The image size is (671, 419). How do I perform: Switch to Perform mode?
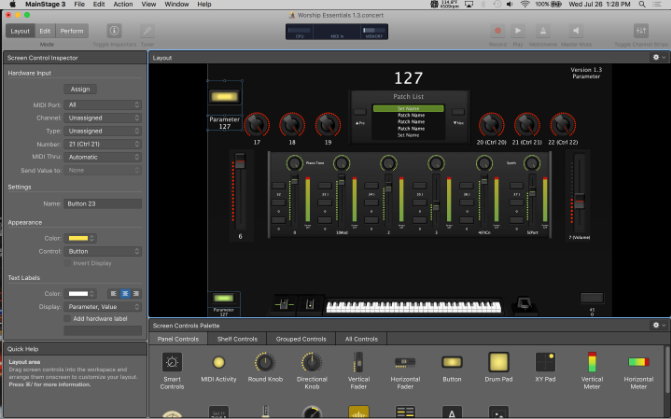tap(72, 31)
